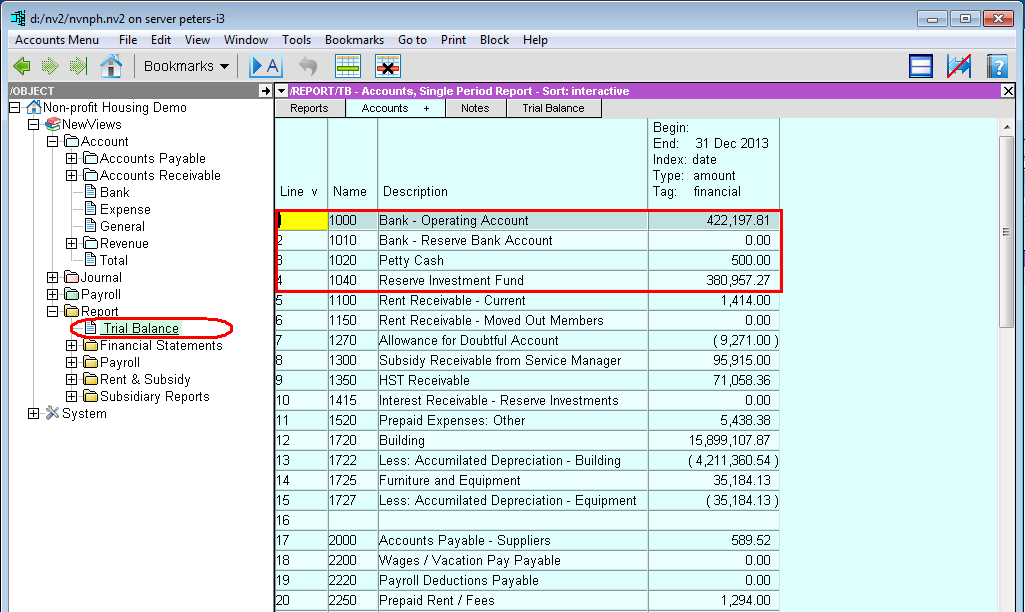Click the green table grid icon
Image resolution: width=1025 pixels, height=612 pixels.
coord(347,66)
